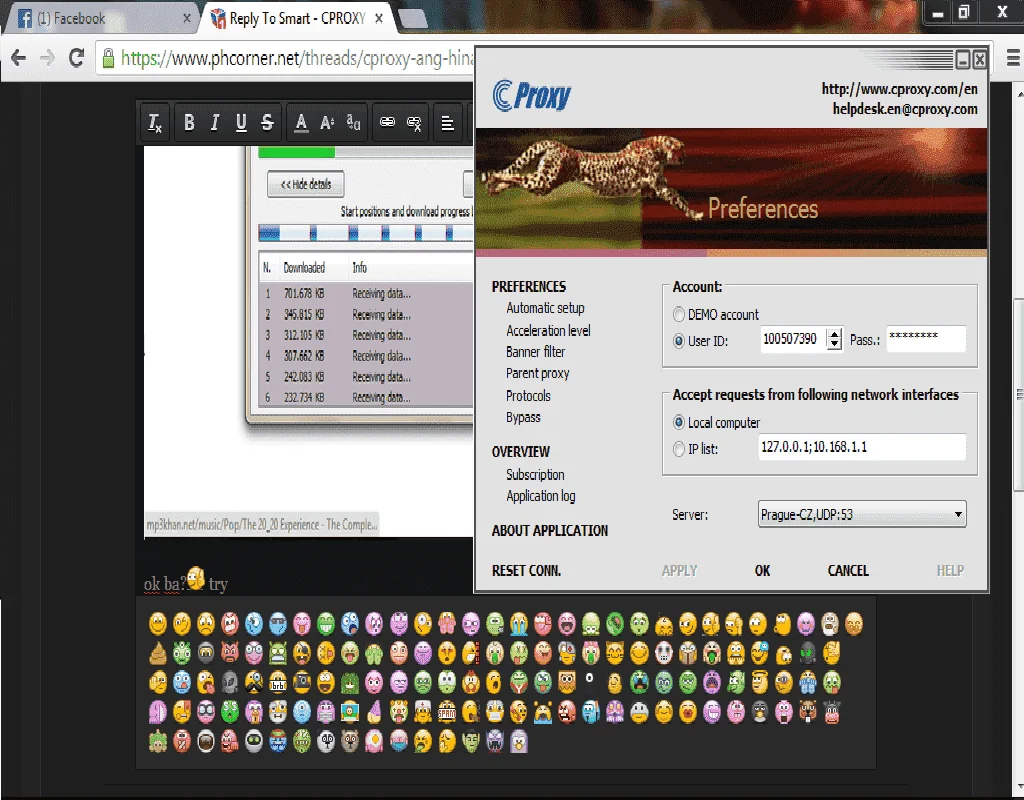Insert the brown poop smiley
This screenshot has height=800, width=1024.
coord(158,652)
